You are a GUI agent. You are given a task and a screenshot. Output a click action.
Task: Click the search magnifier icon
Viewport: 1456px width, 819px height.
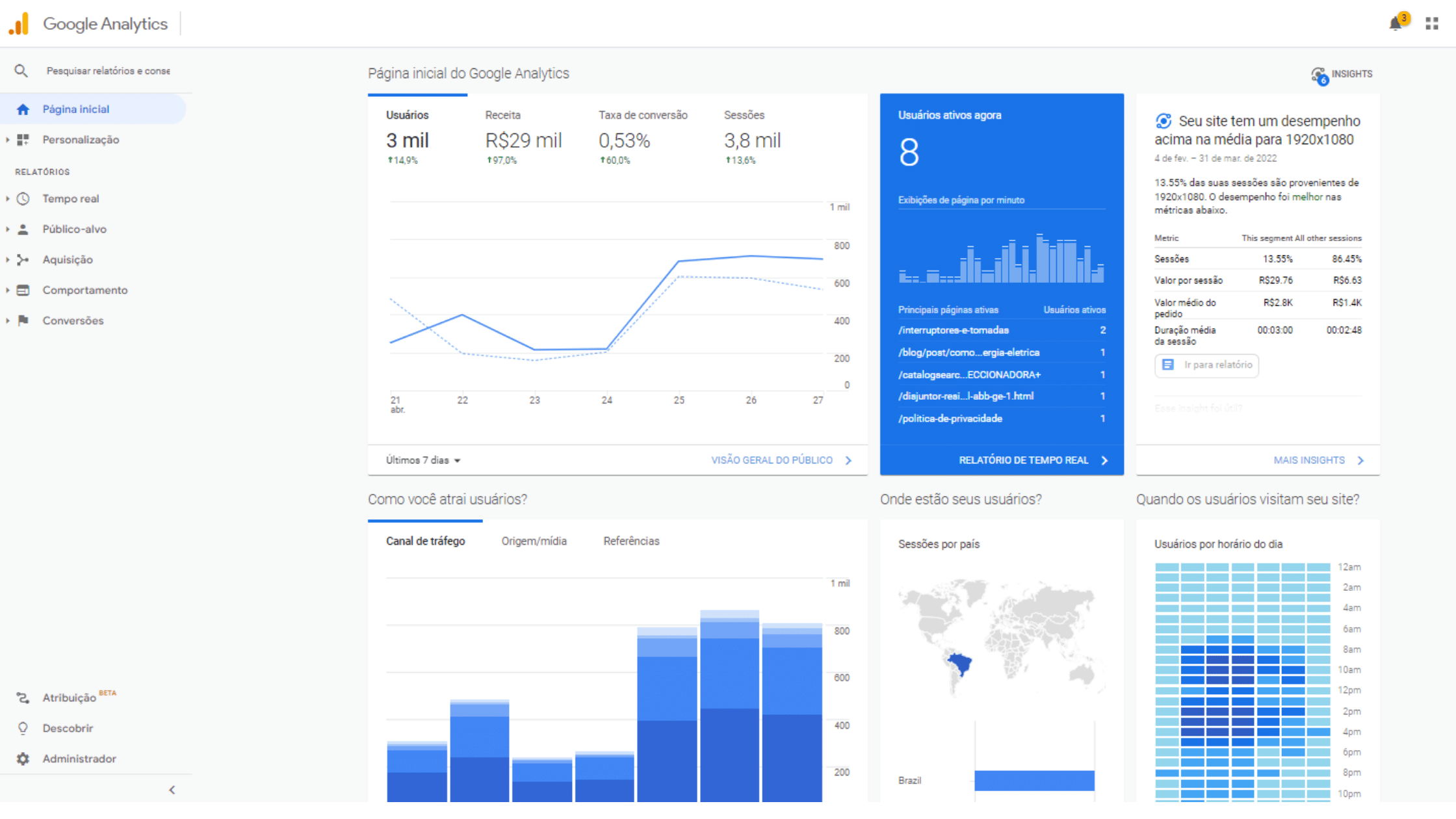pos(21,71)
